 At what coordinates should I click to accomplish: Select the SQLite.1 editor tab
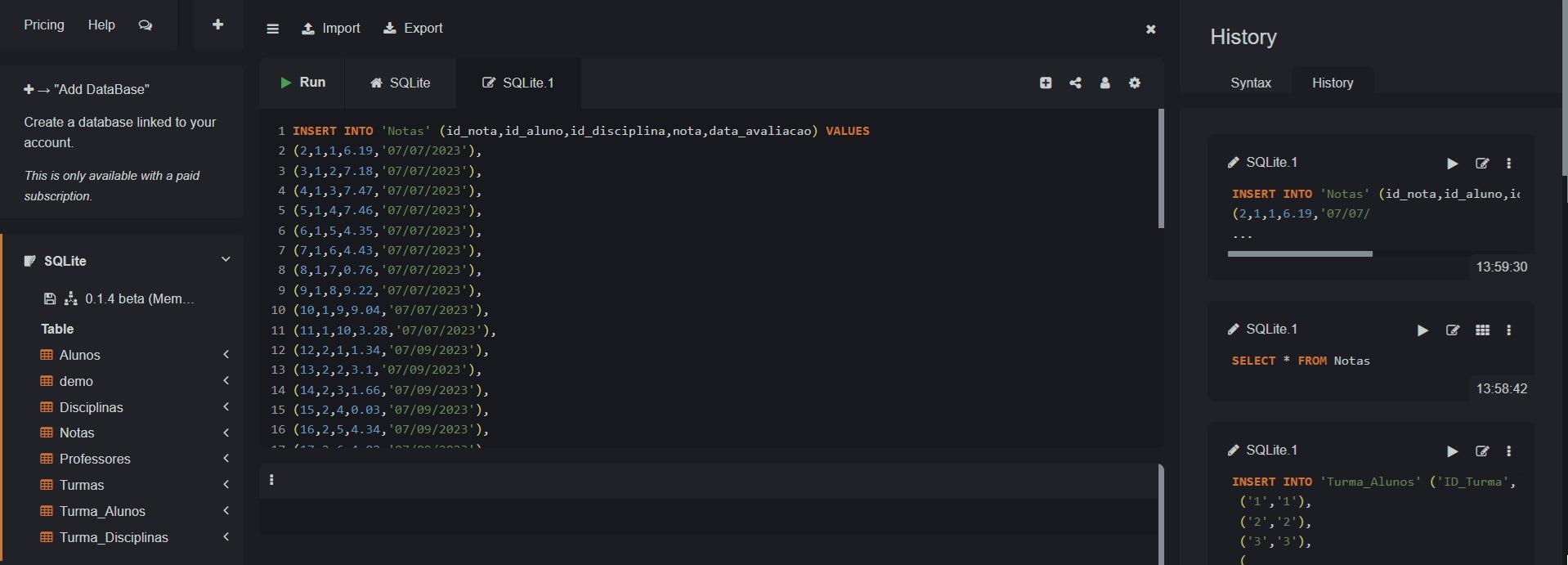(x=518, y=83)
